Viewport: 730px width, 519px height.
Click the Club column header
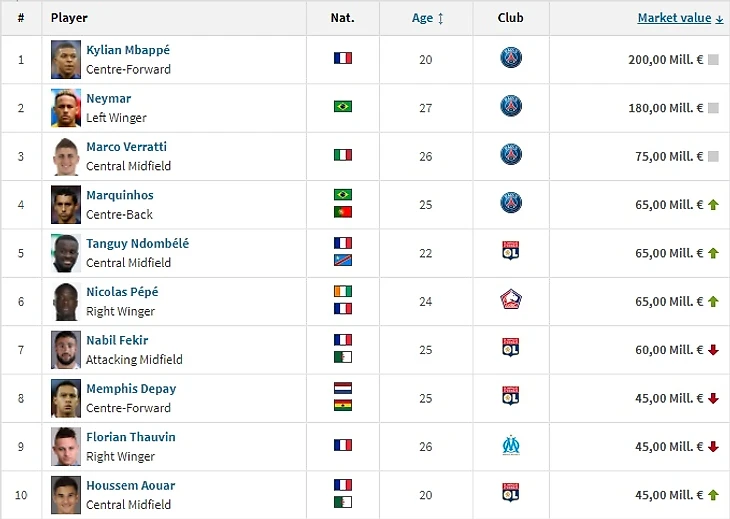(x=511, y=18)
